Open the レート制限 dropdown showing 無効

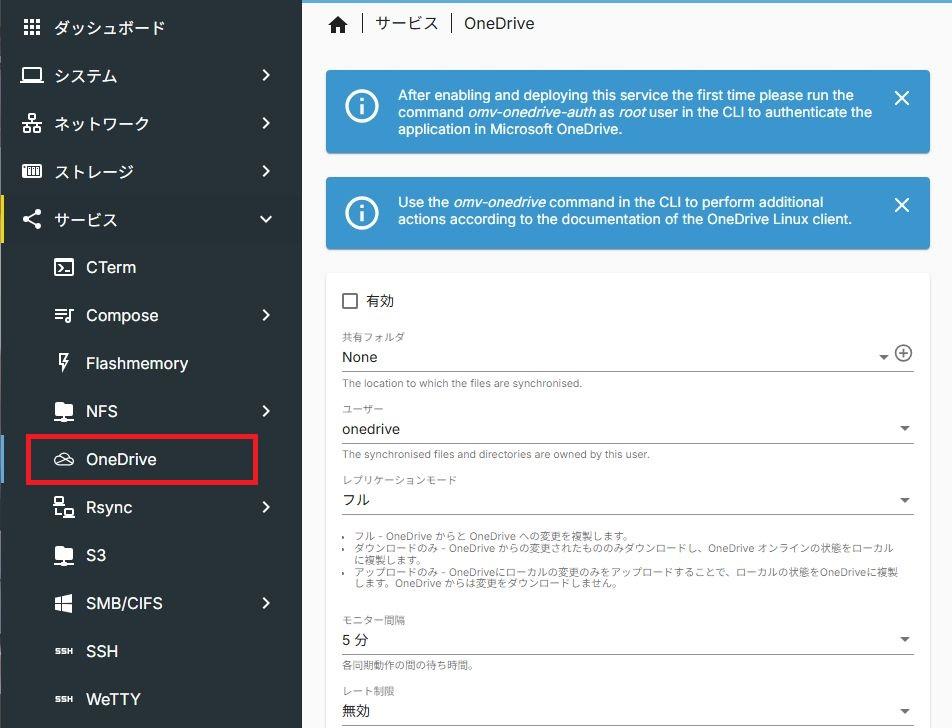(627, 710)
